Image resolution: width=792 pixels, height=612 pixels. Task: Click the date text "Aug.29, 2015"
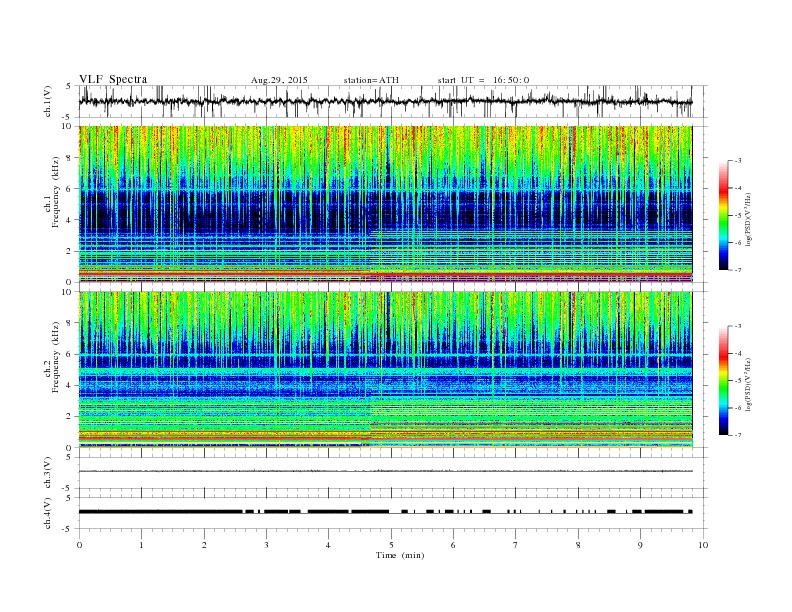[x=279, y=80]
